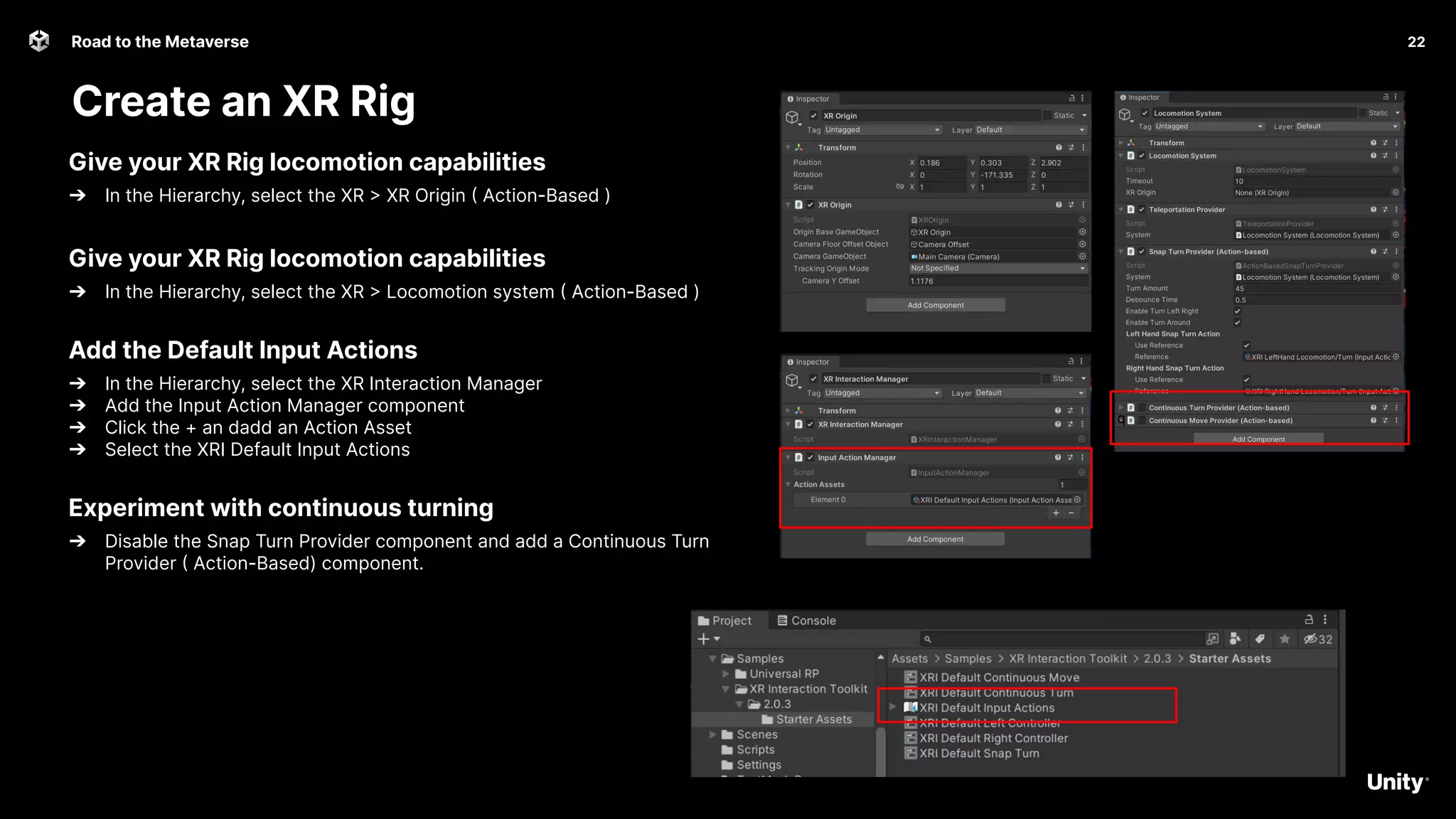Open Teleportation Provider kebab menu
Viewport: 1456px width, 819px height.
[x=1396, y=210]
